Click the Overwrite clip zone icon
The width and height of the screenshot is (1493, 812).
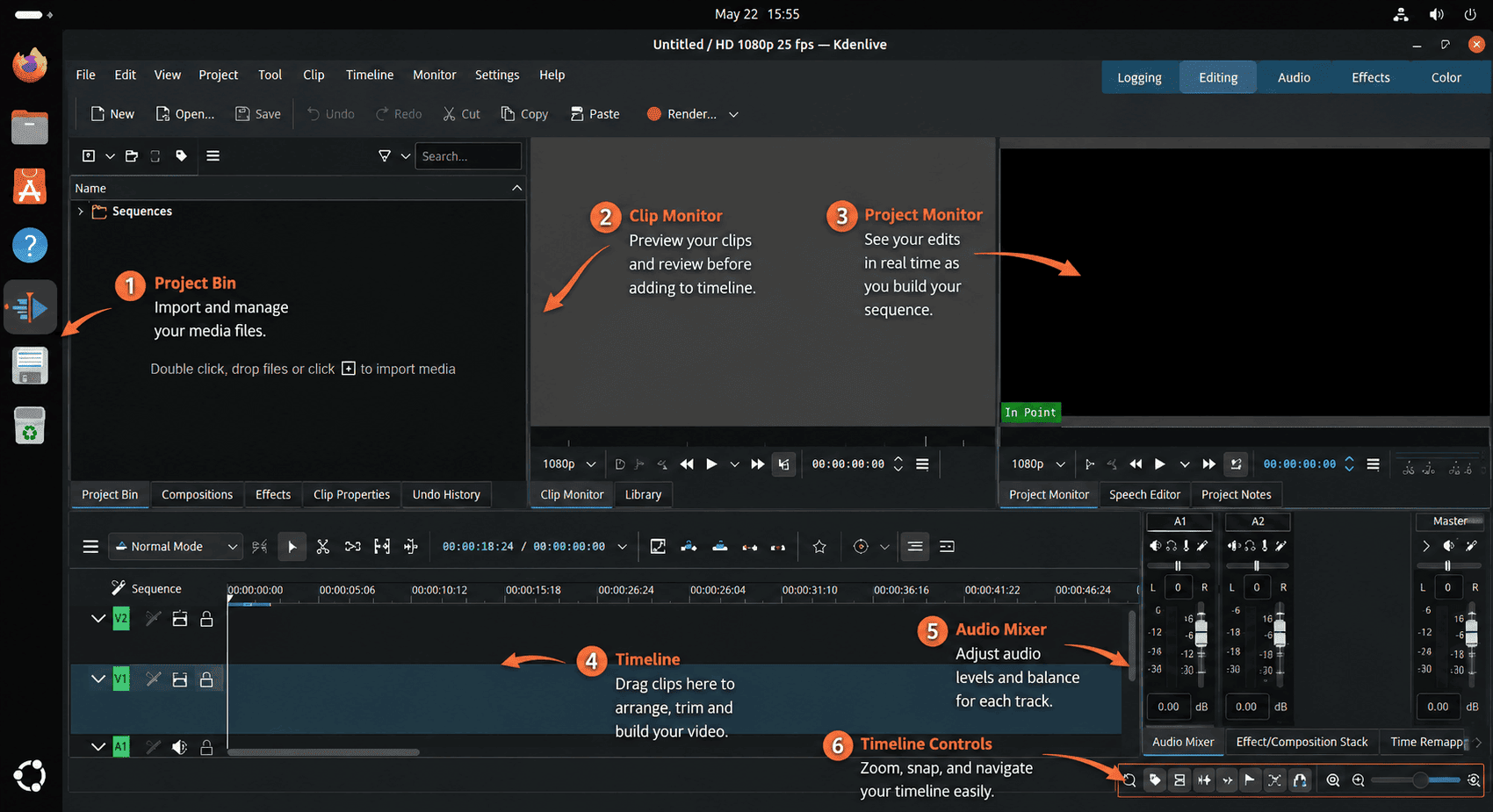coord(720,546)
